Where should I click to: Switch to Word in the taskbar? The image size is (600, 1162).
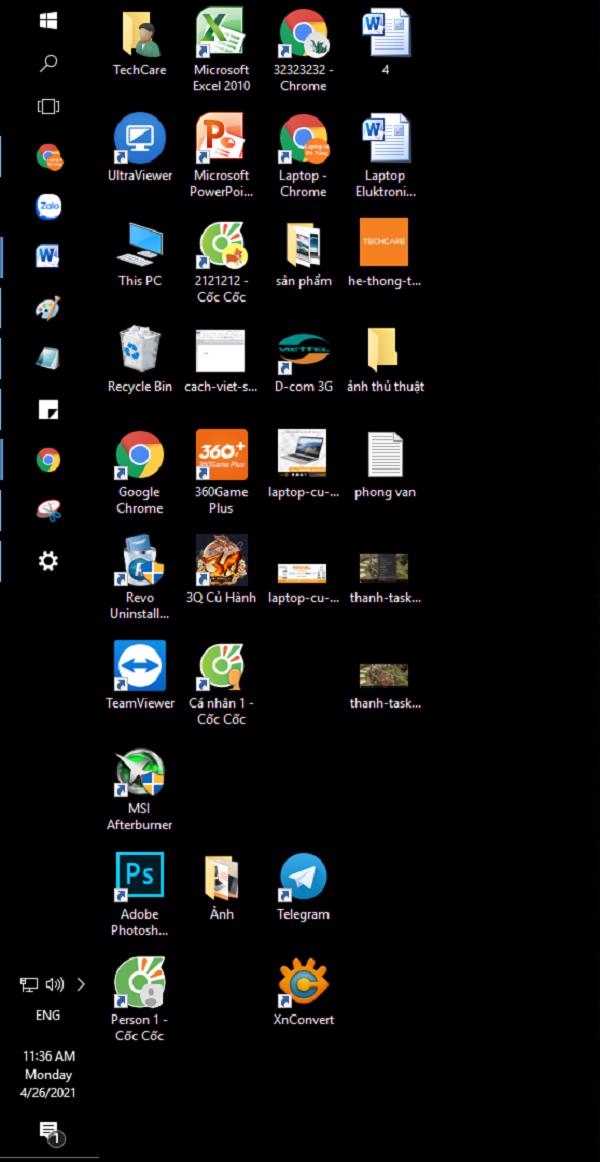(x=48, y=257)
